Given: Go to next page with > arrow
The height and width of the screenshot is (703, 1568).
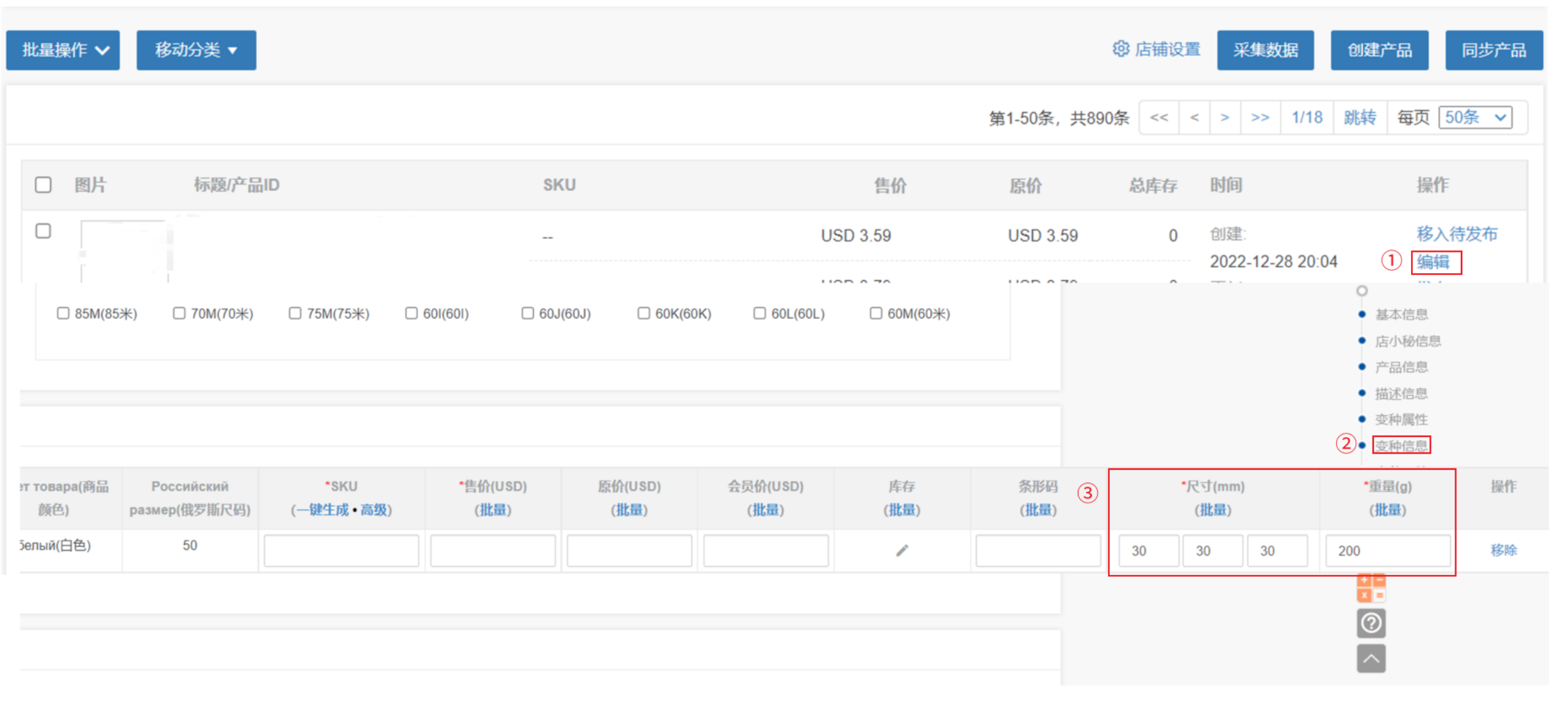Looking at the screenshot, I should [1225, 117].
